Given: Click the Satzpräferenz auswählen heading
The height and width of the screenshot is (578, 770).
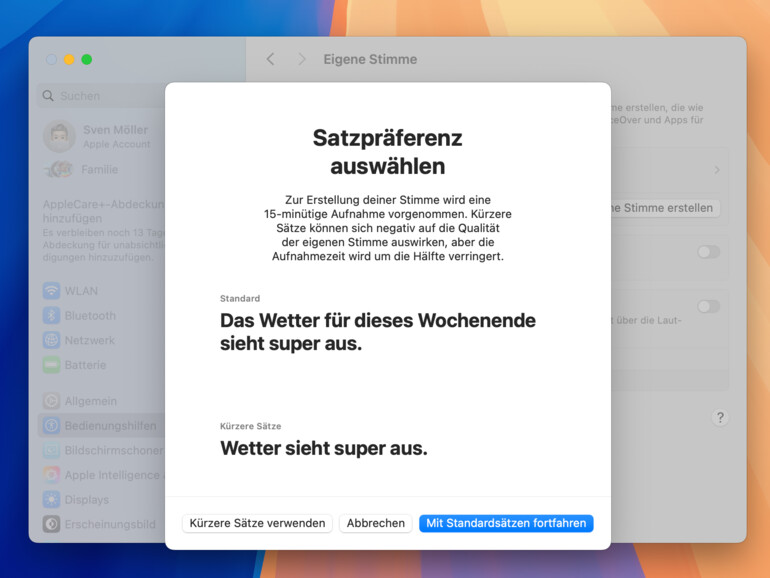Looking at the screenshot, I should point(387,152).
